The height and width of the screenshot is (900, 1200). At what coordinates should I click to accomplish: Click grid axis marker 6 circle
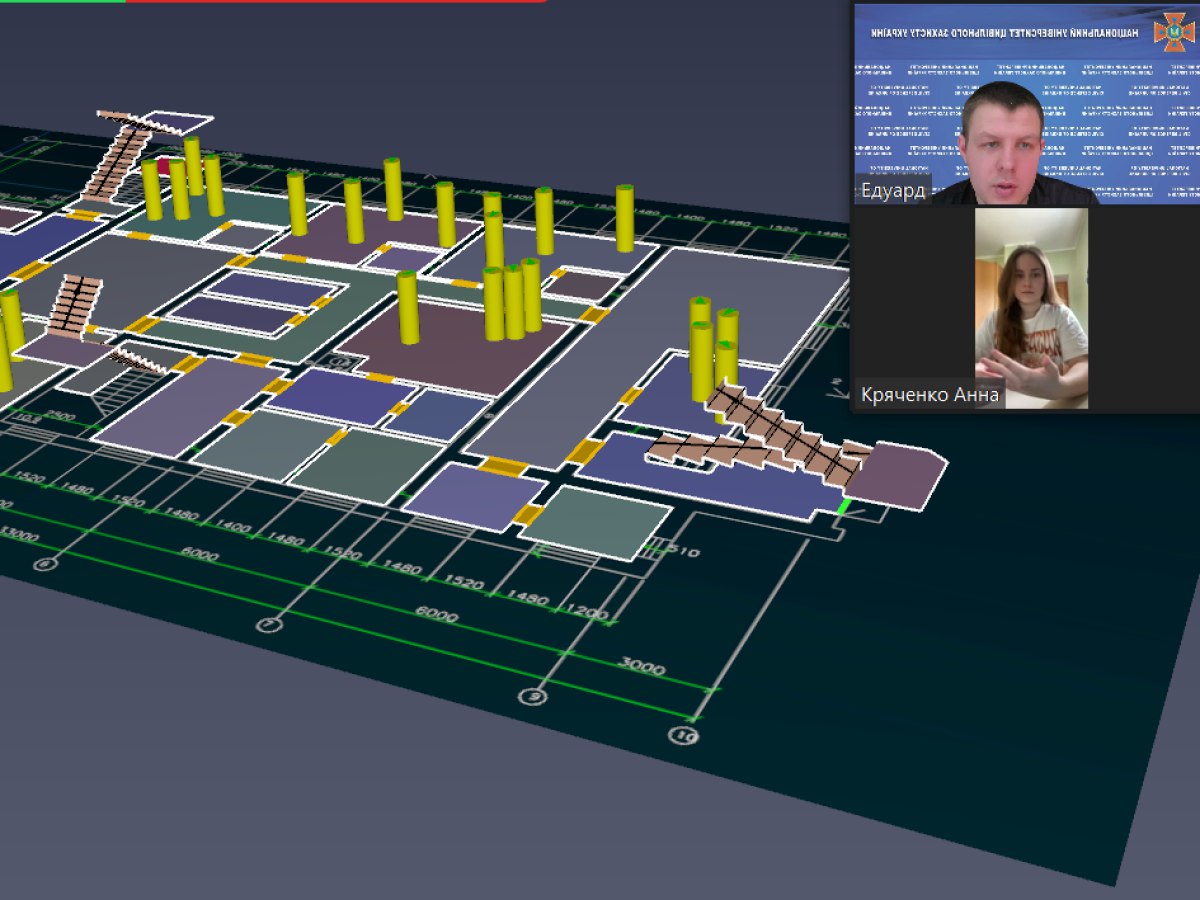click(45, 565)
